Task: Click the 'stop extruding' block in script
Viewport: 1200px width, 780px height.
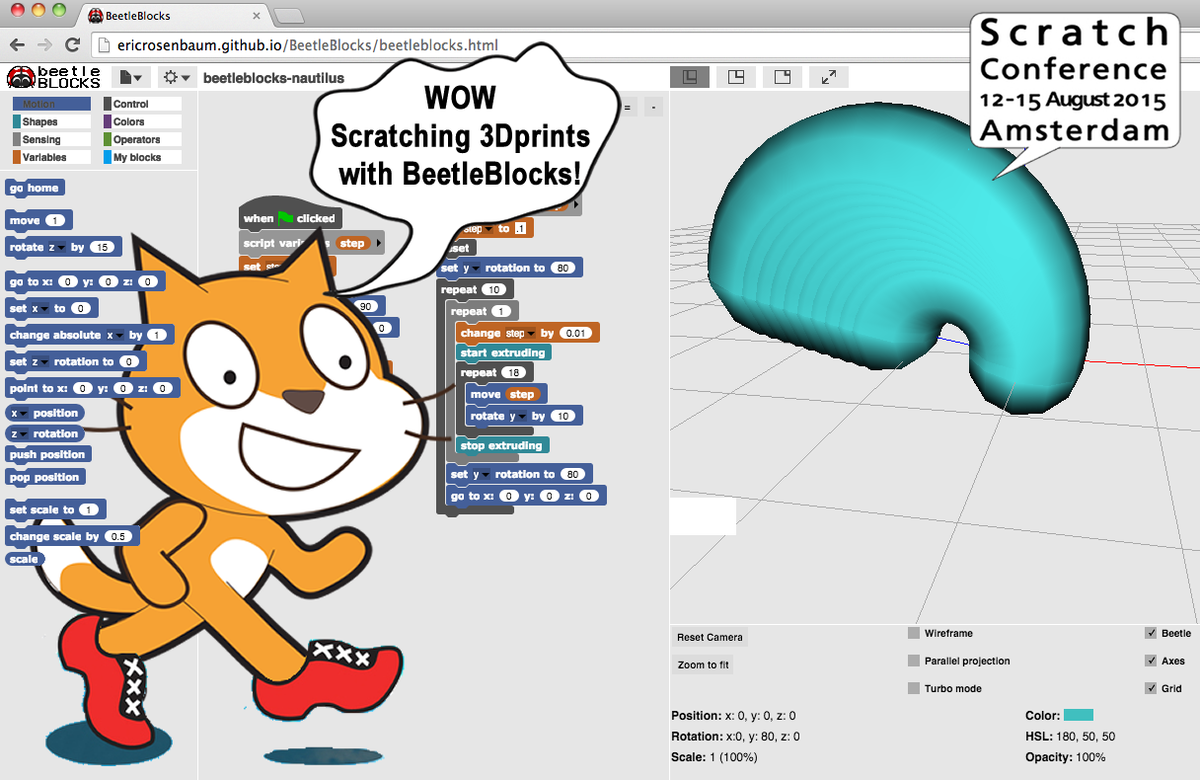Action: [501, 445]
